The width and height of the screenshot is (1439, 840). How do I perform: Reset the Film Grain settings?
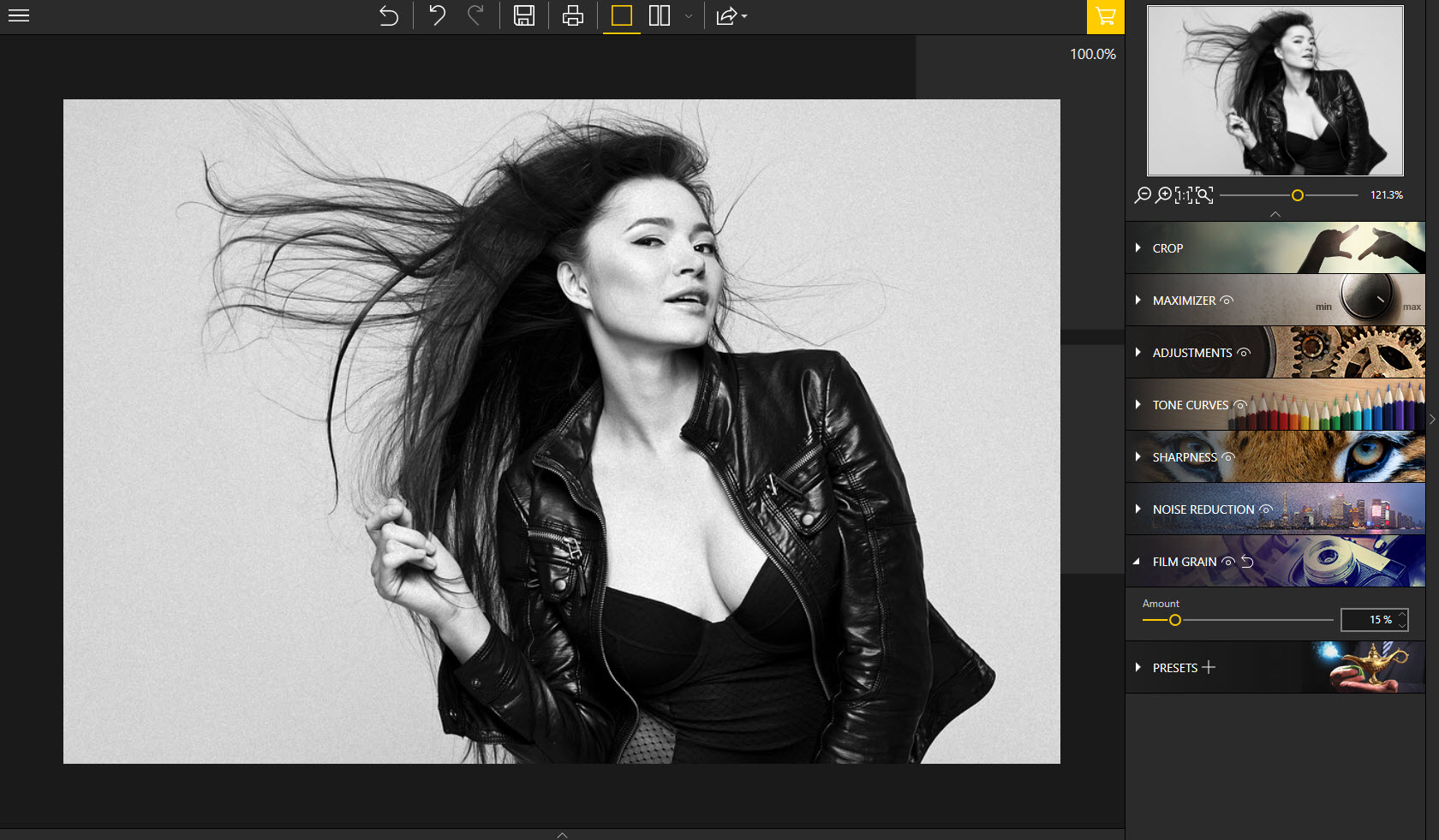click(x=1248, y=562)
